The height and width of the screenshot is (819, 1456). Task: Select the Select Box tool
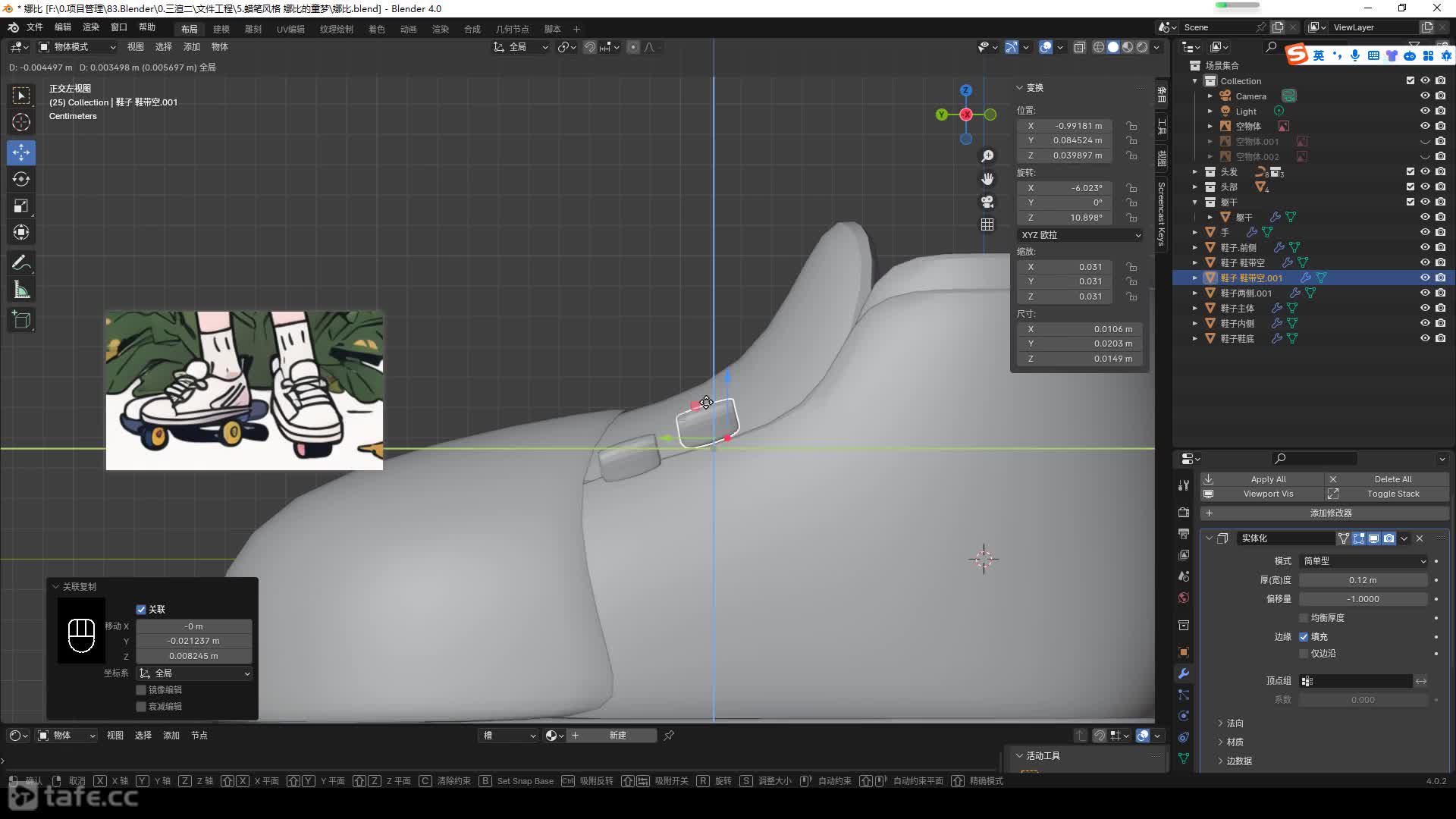point(21,96)
